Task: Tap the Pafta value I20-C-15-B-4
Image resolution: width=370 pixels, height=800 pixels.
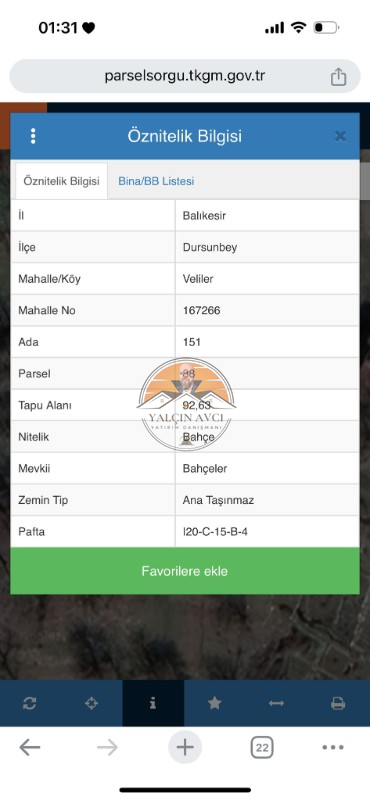Action: coord(215,532)
